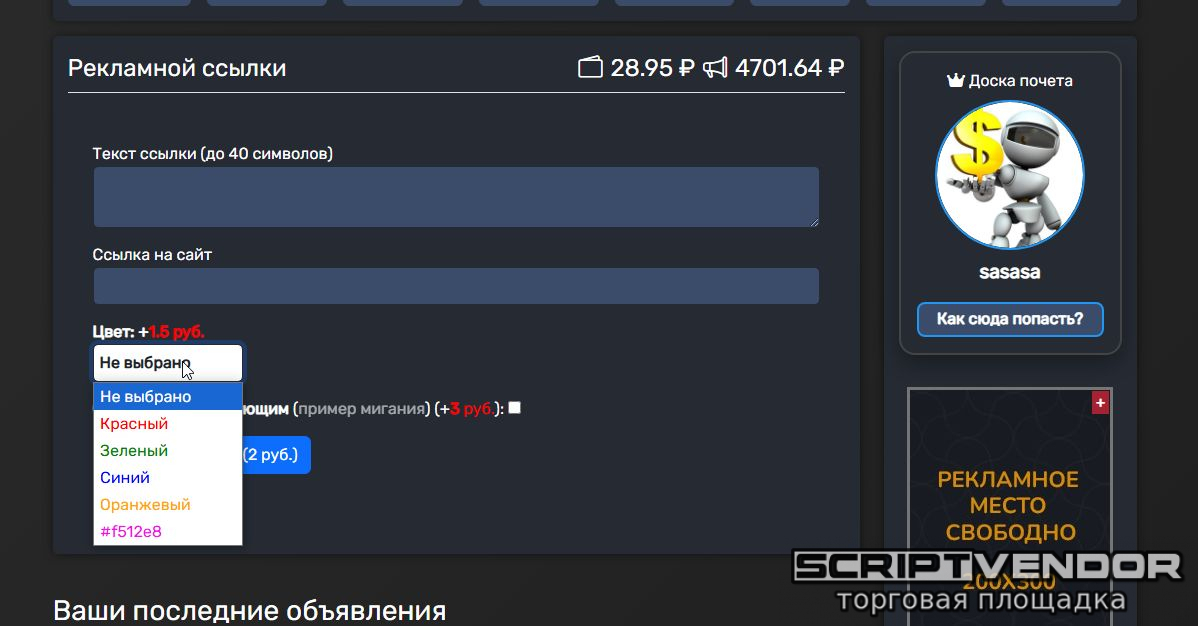Screen dimensions: 1198x626
Task: Click the megaphone advertising balance icon
Action: [715, 68]
